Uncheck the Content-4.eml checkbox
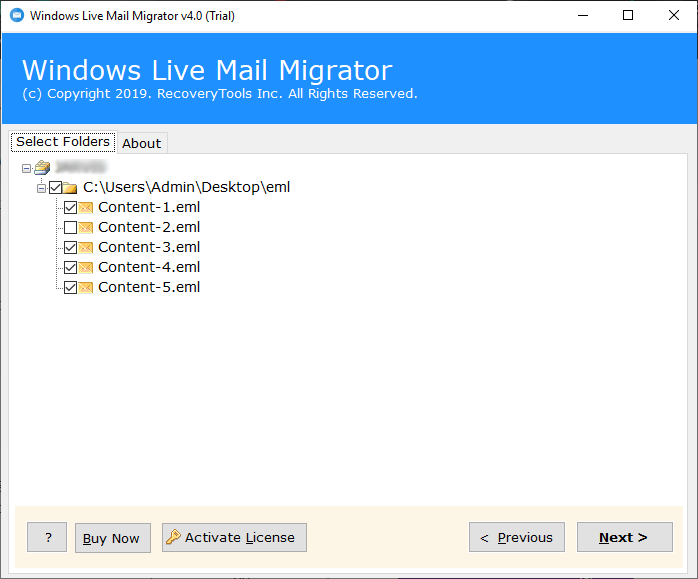 pyautogui.click(x=70, y=267)
